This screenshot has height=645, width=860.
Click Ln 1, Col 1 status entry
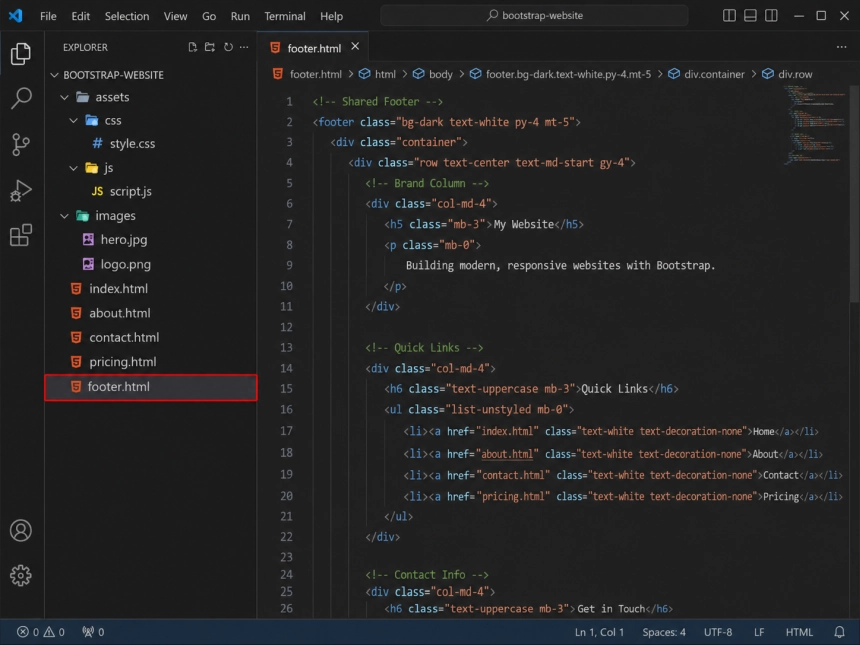coord(599,632)
